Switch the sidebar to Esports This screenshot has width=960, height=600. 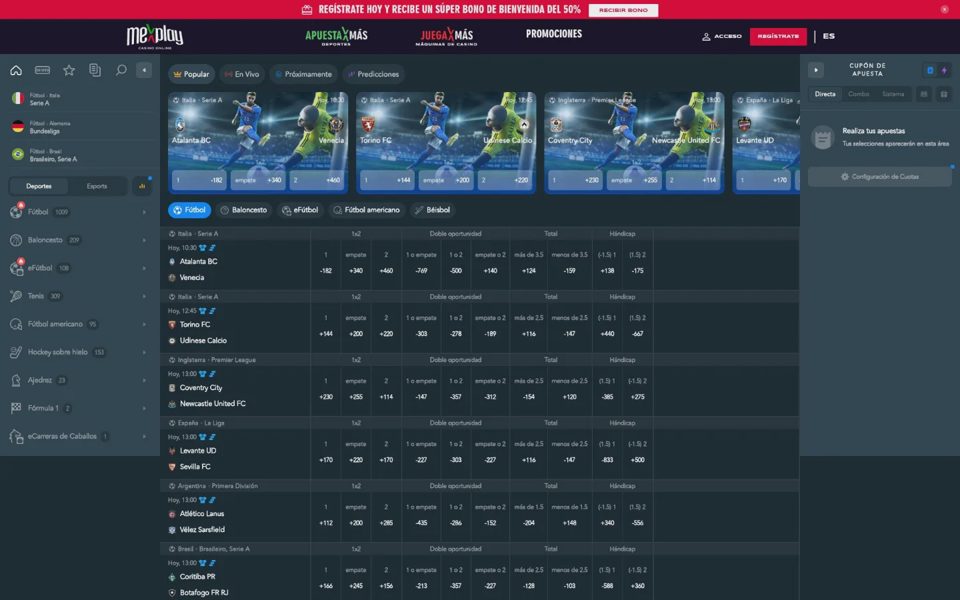pos(97,186)
